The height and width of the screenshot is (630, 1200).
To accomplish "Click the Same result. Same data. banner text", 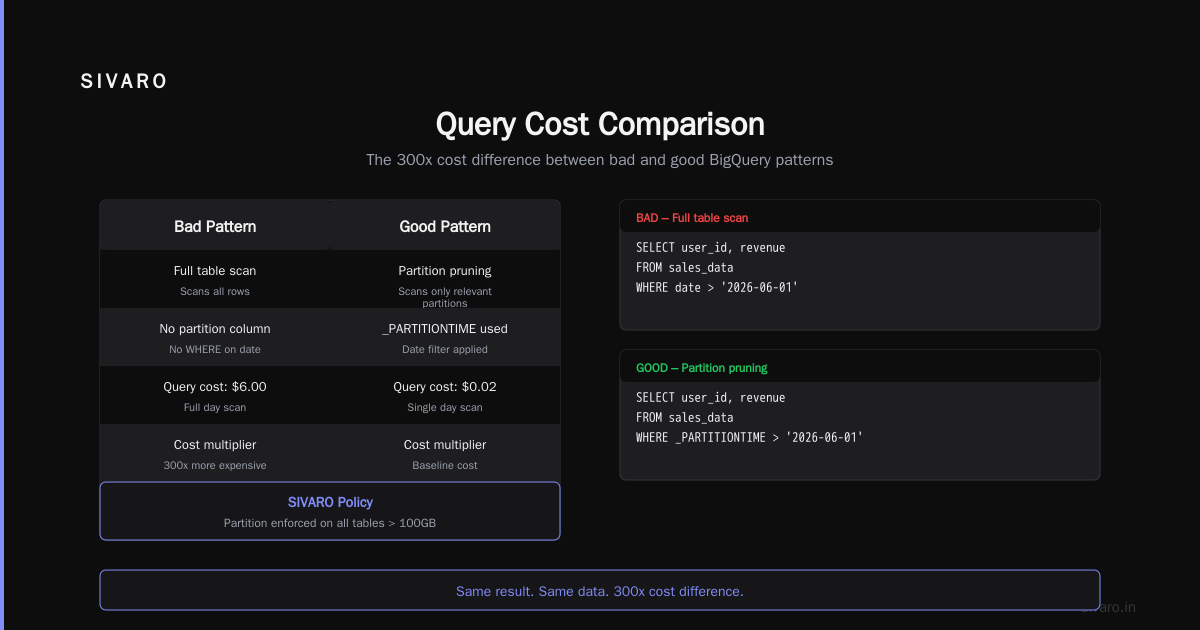I will [x=600, y=591].
